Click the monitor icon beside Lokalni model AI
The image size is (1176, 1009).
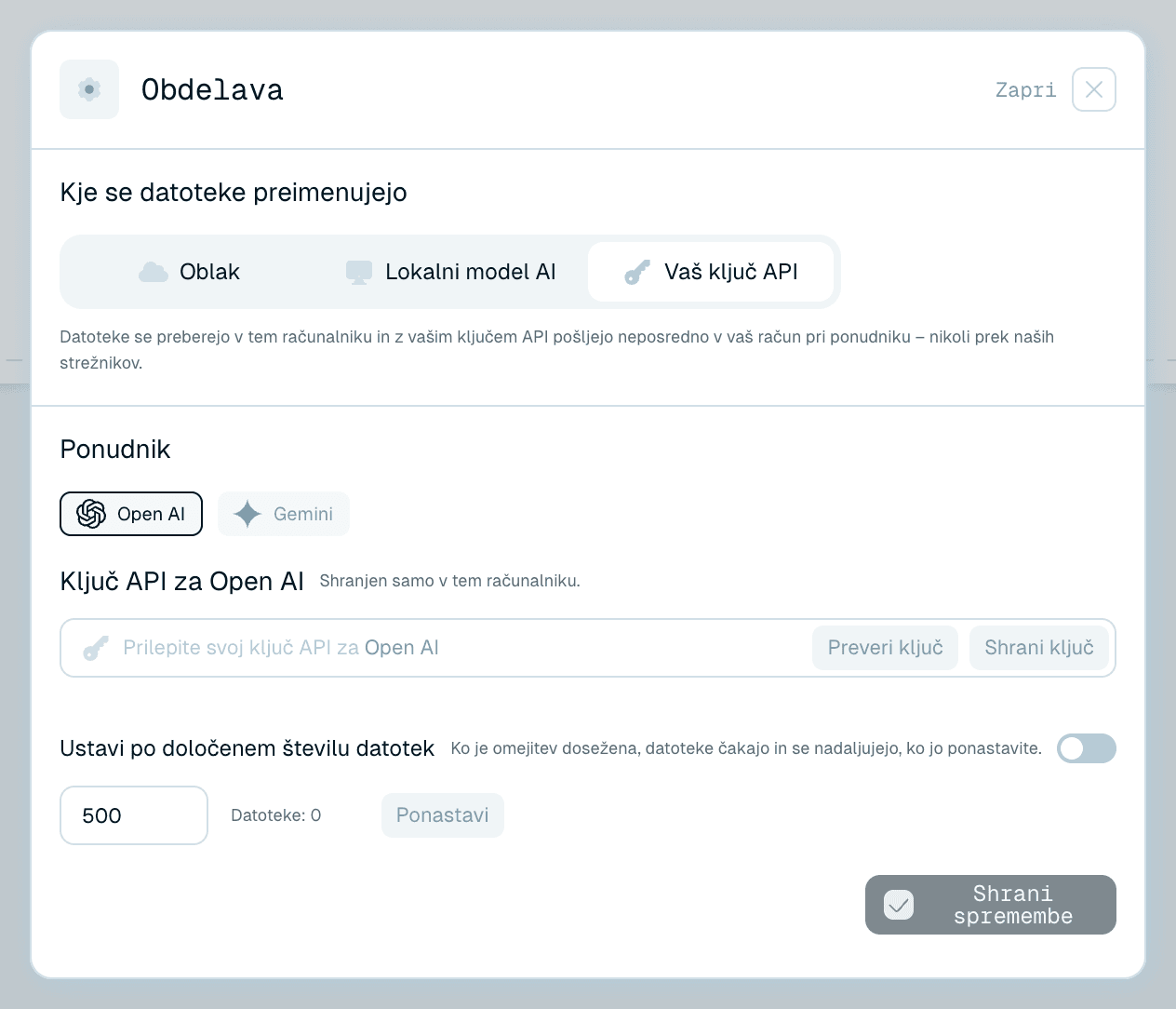359,272
